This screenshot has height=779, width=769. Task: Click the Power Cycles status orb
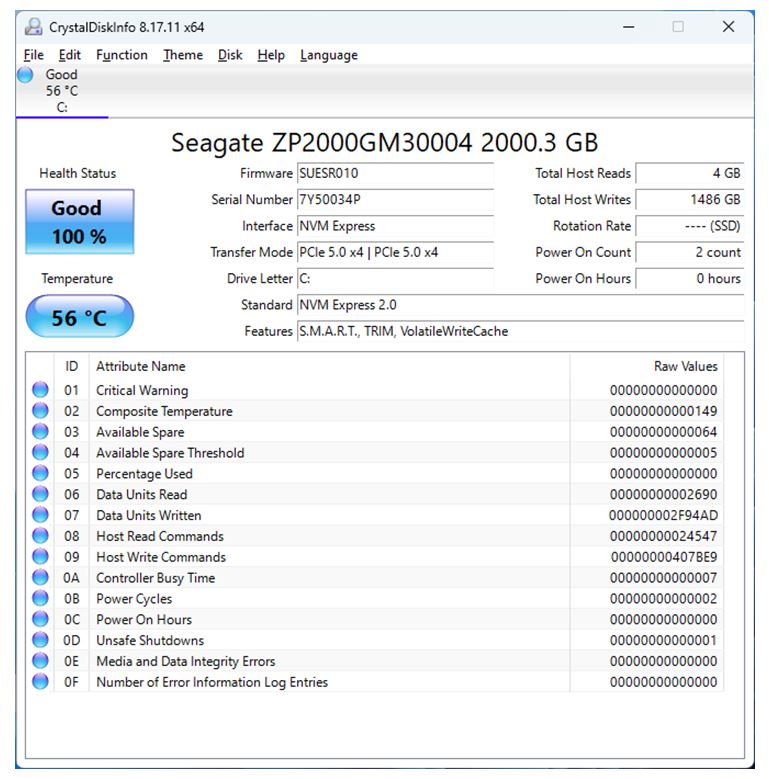click(x=40, y=598)
